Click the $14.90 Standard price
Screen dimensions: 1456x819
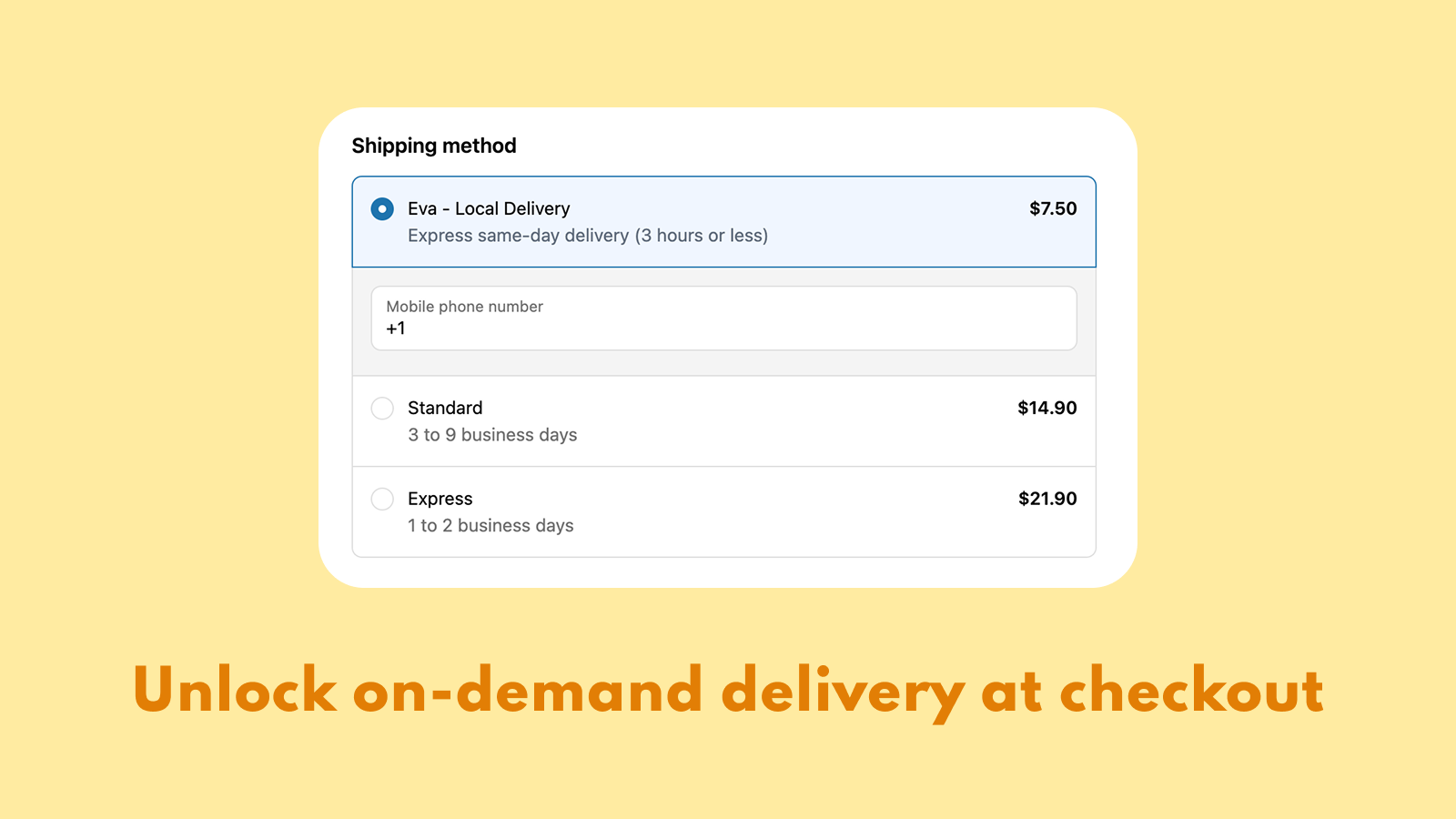(x=1047, y=409)
